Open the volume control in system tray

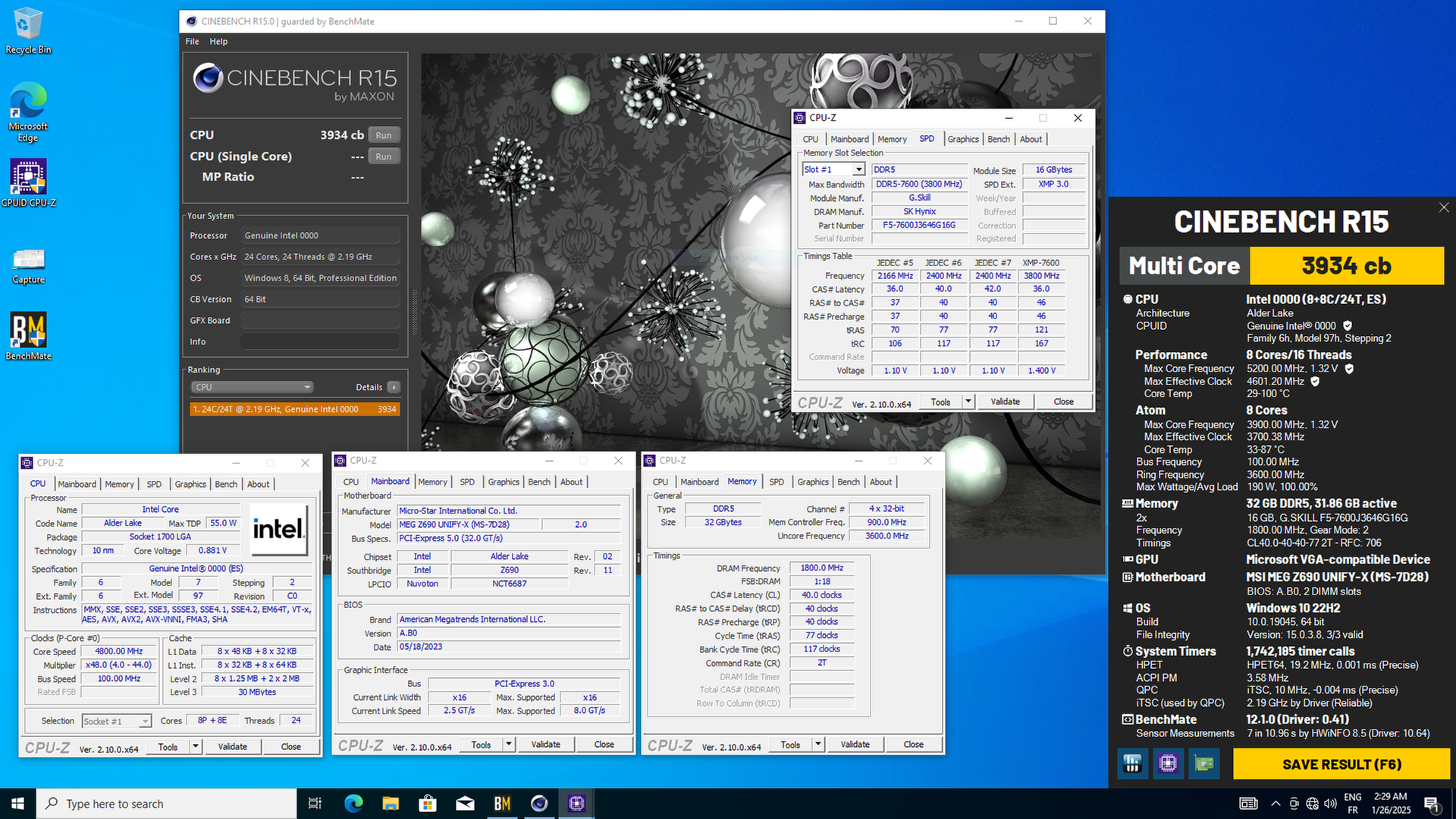point(1330,804)
